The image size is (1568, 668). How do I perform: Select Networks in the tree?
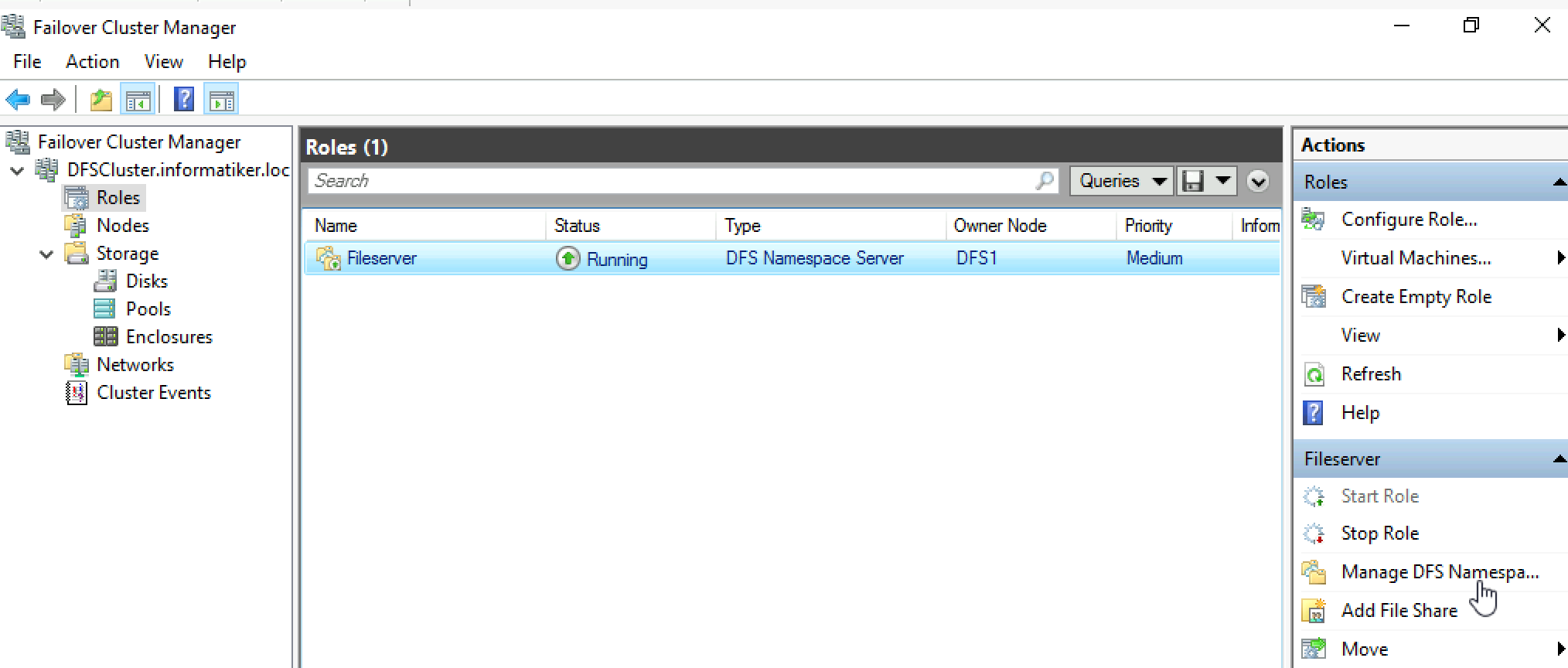(135, 365)
